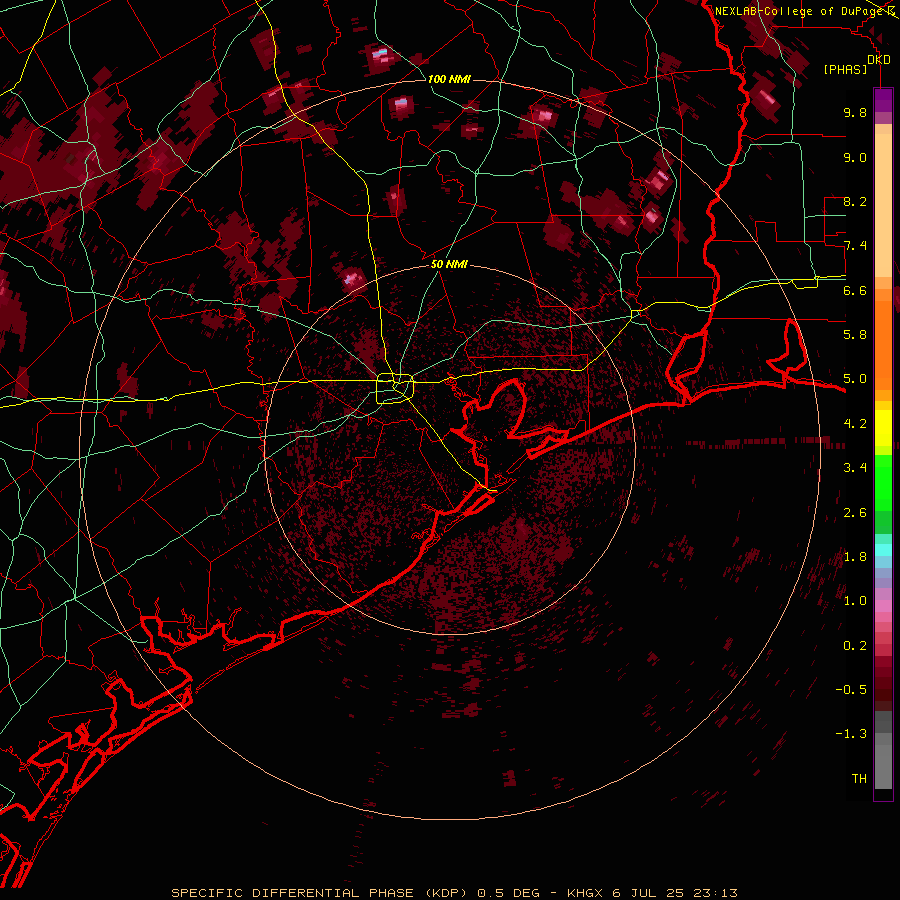Pick the bright green segment of the color bar

[x=883, y=482]
